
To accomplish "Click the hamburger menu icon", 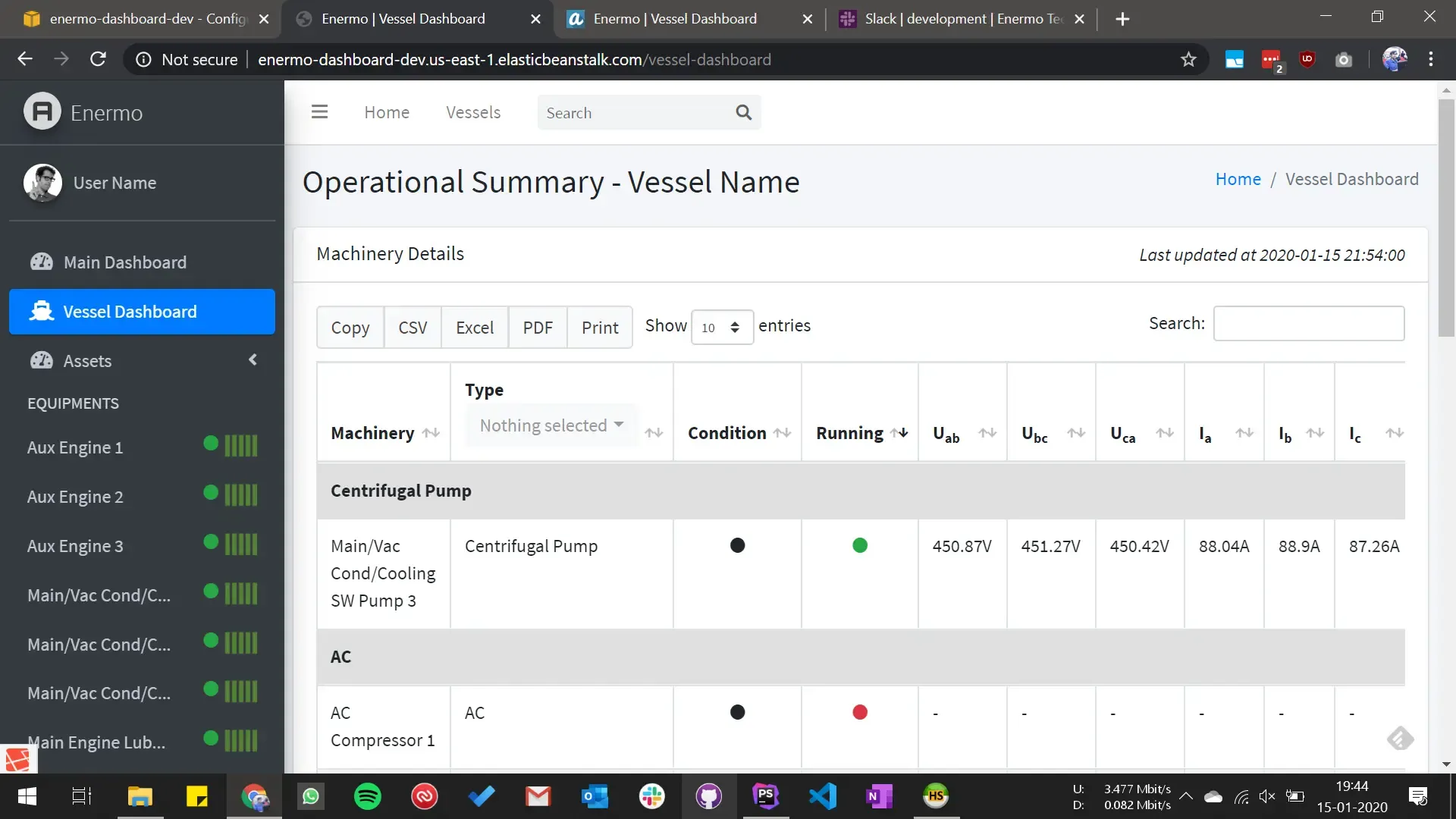I will [319, 112].
